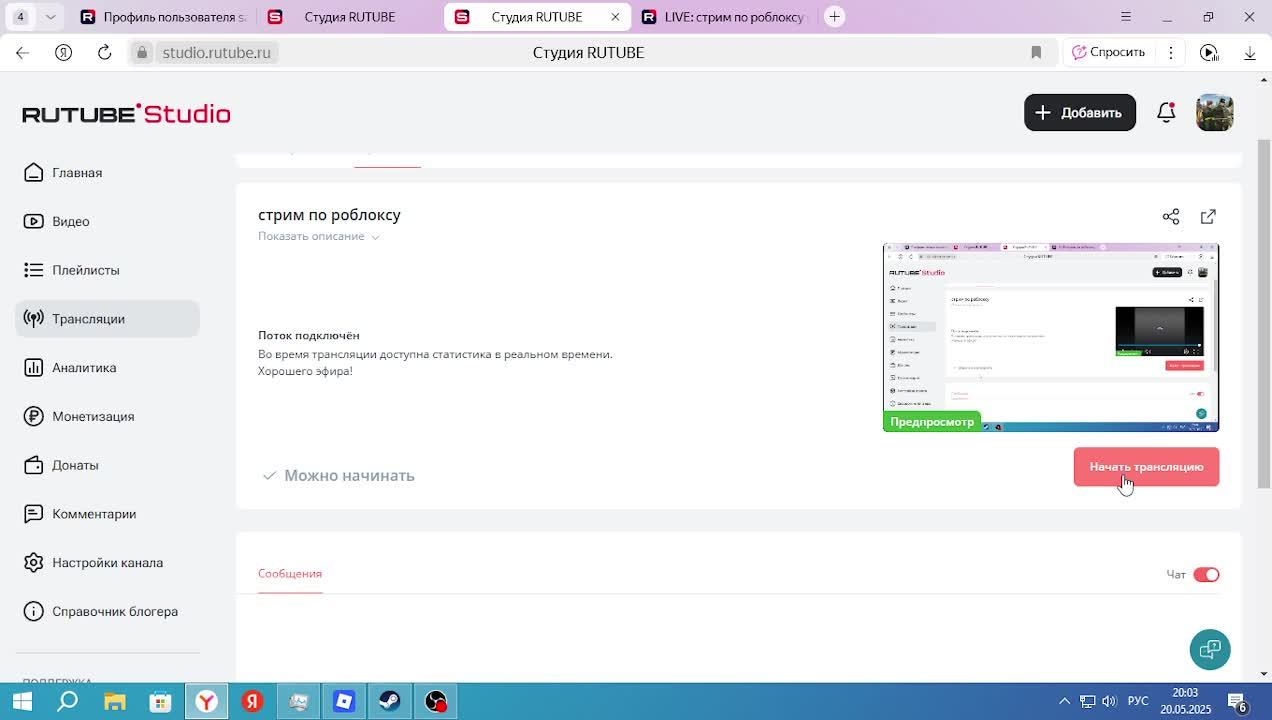Switch to first Студия RUTUBE tab
1272x720 pixels.
point(350,17)
